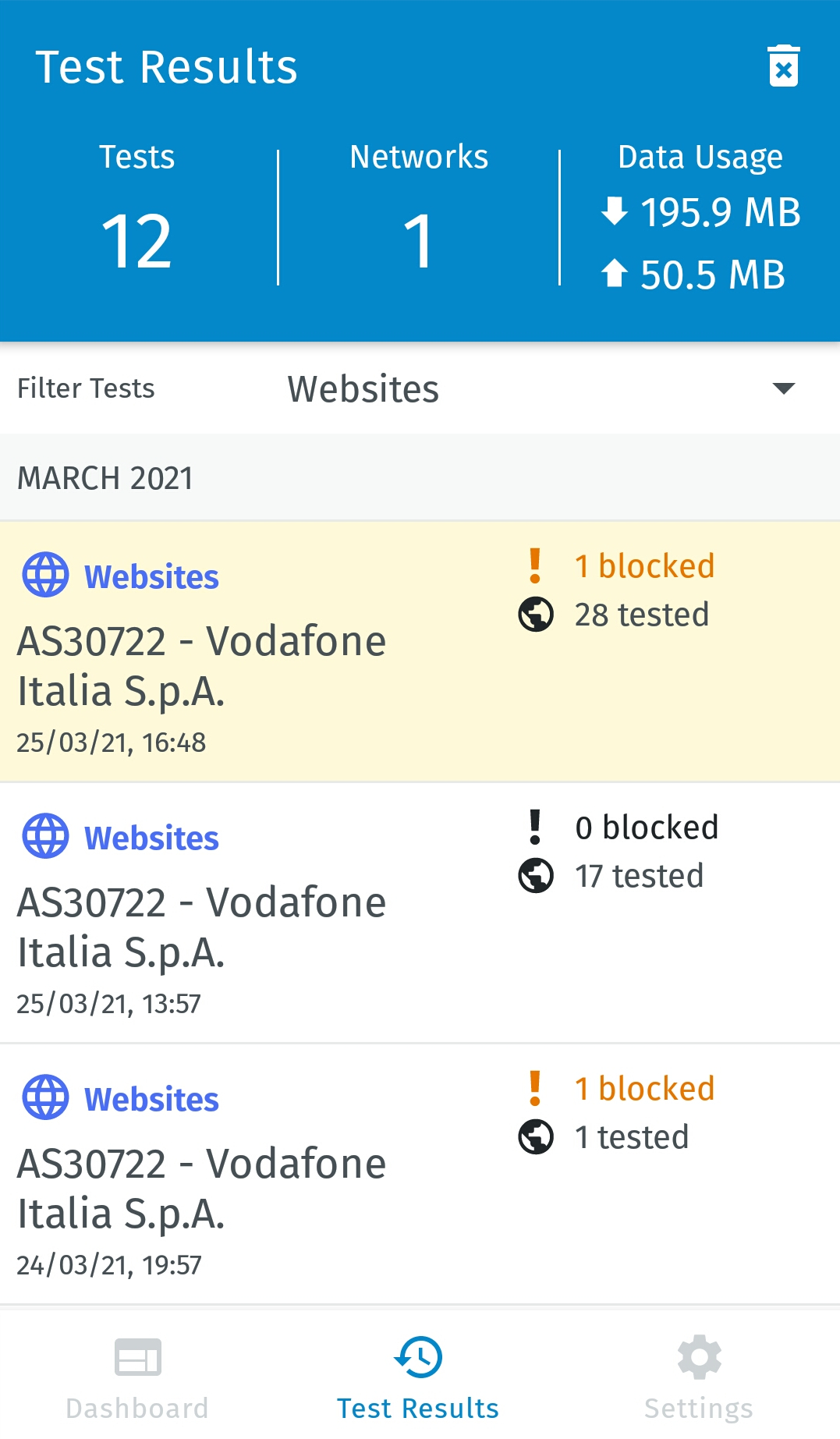Tap the orange exclamation mark beside 28 tested

point(535,566)
